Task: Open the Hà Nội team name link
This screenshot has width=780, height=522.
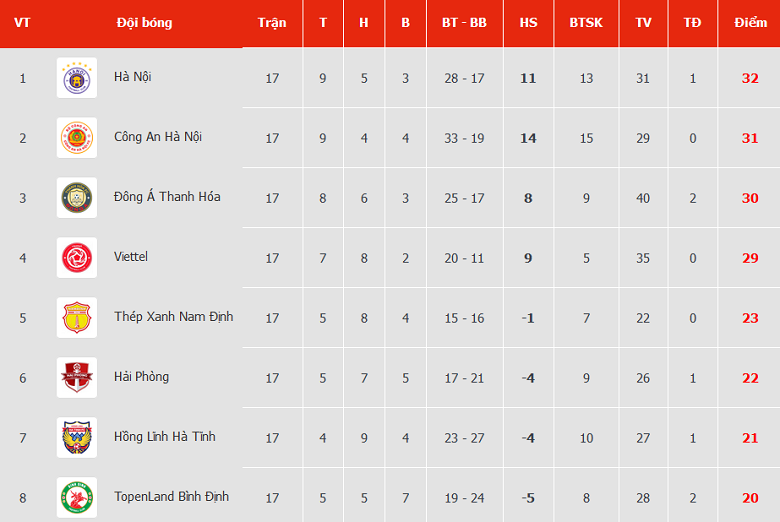Action: pos(133,77)
